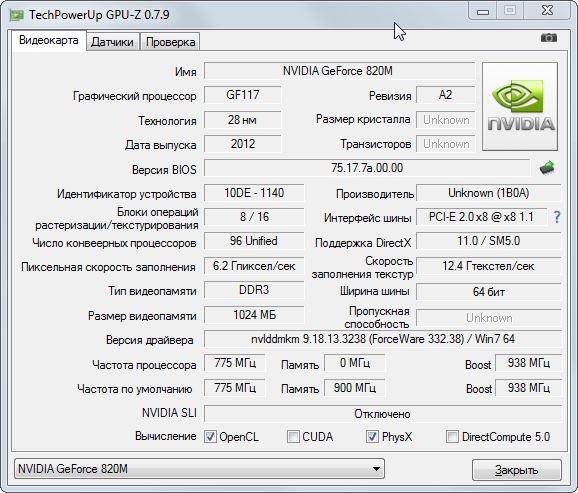The width and height of the screenshot is (578, 493).
Task: Click the driver version nvlddmkm field
Action: pos(383,339)
